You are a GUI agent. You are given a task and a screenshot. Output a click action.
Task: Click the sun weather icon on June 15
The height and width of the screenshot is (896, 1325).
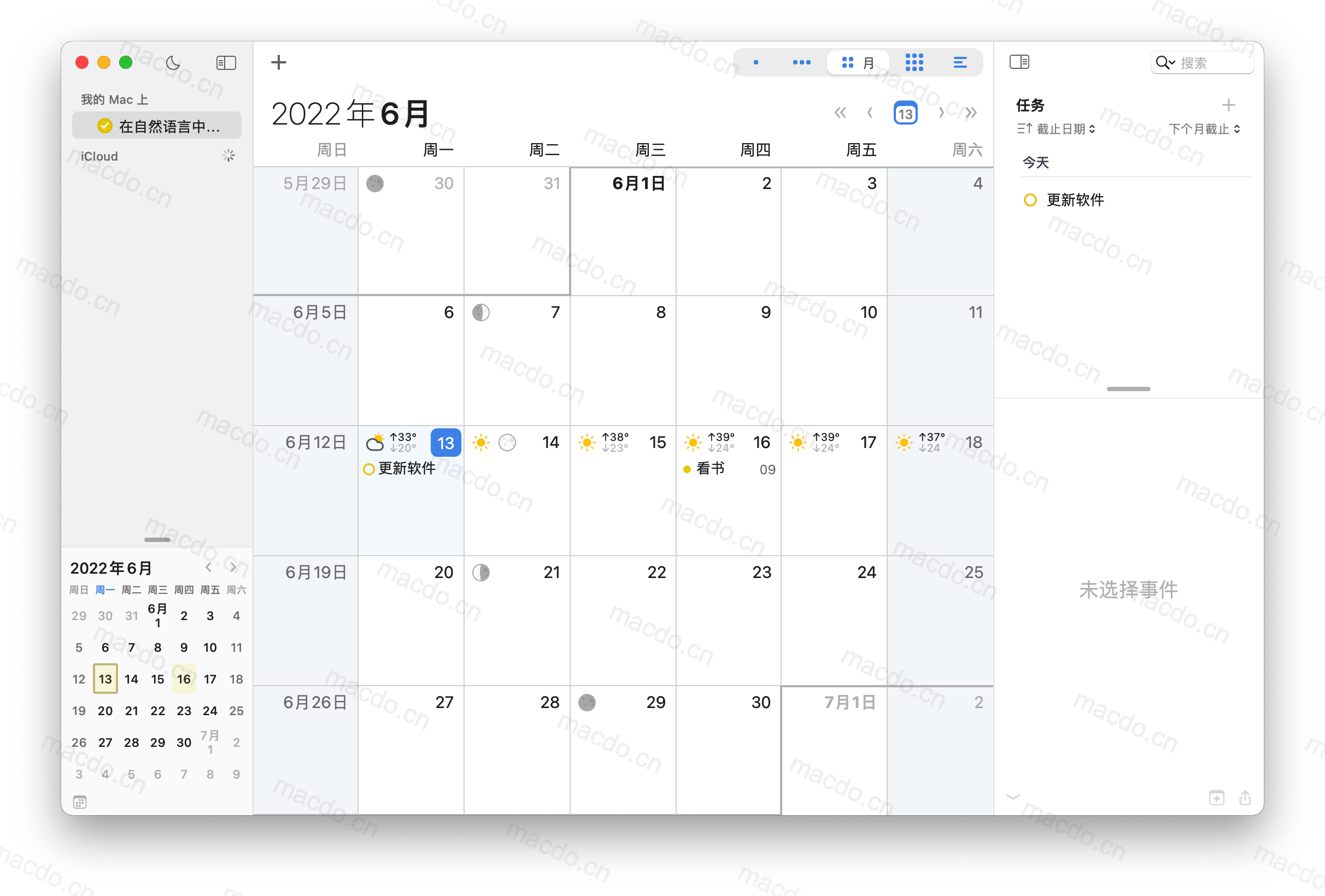click(587, 443)
